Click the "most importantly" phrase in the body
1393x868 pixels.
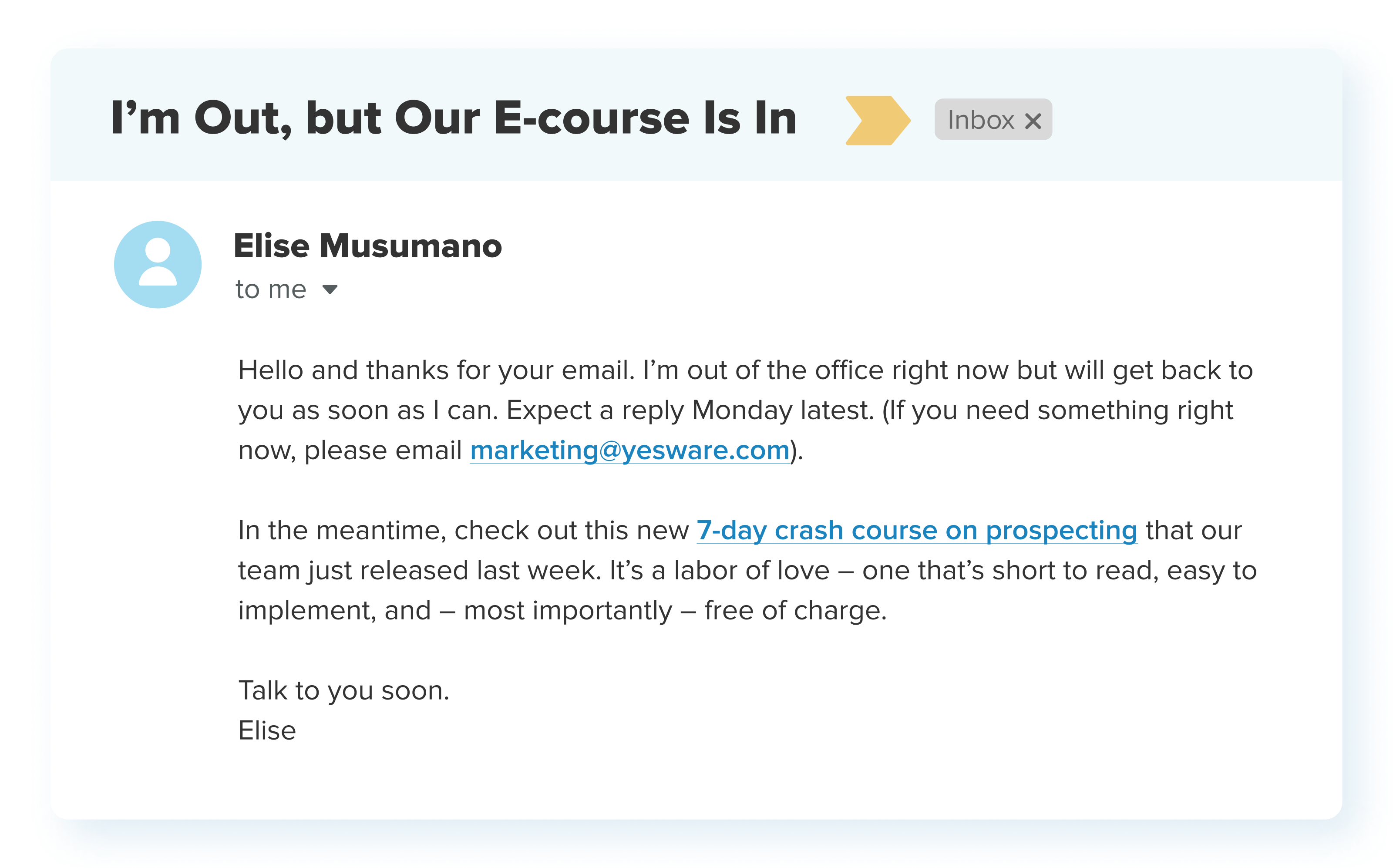(x=567, y=610)
